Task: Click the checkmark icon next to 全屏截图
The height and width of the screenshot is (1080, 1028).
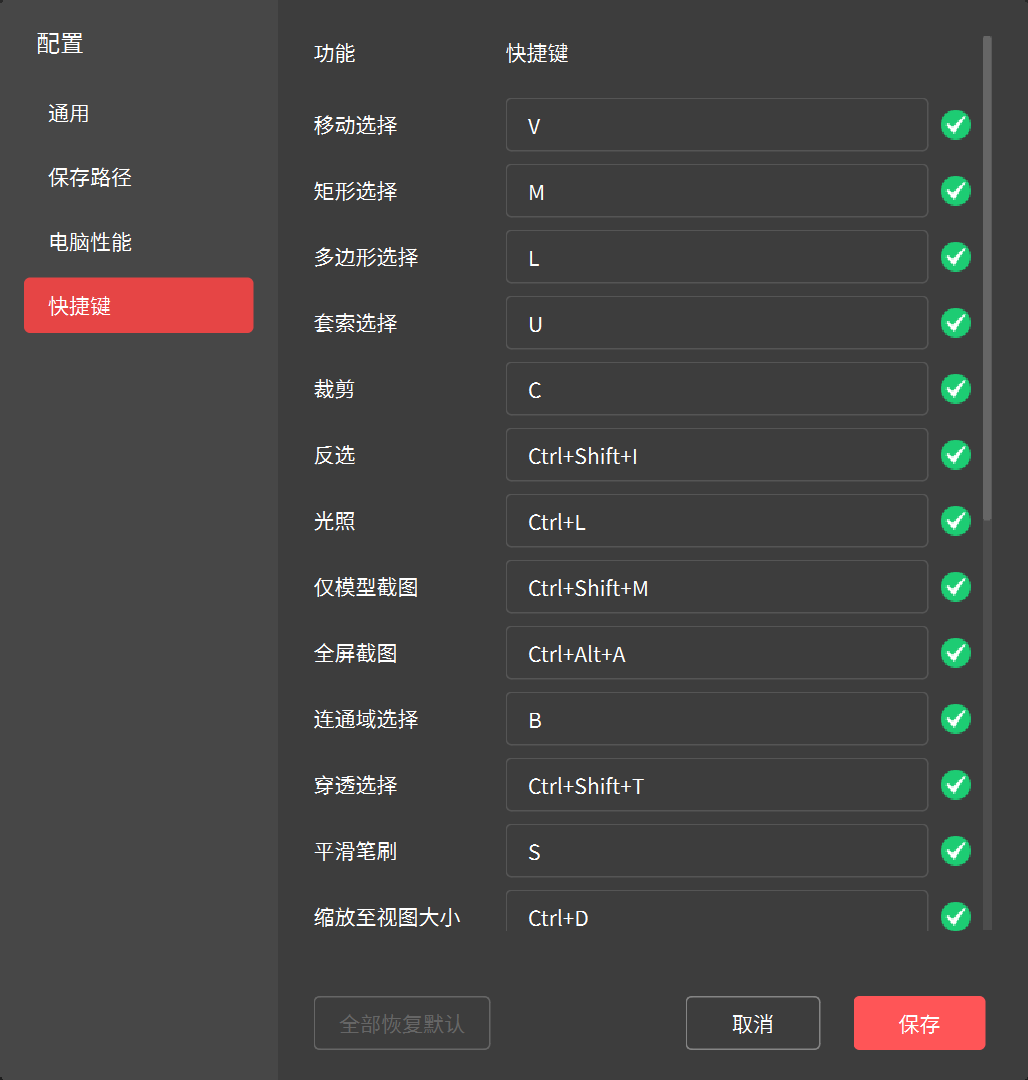Action: [956, 653]
